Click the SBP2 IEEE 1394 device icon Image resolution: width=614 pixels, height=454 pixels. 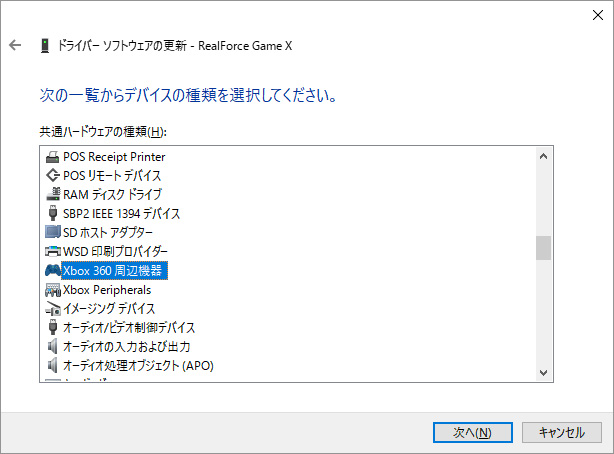[x=52, y=213]
